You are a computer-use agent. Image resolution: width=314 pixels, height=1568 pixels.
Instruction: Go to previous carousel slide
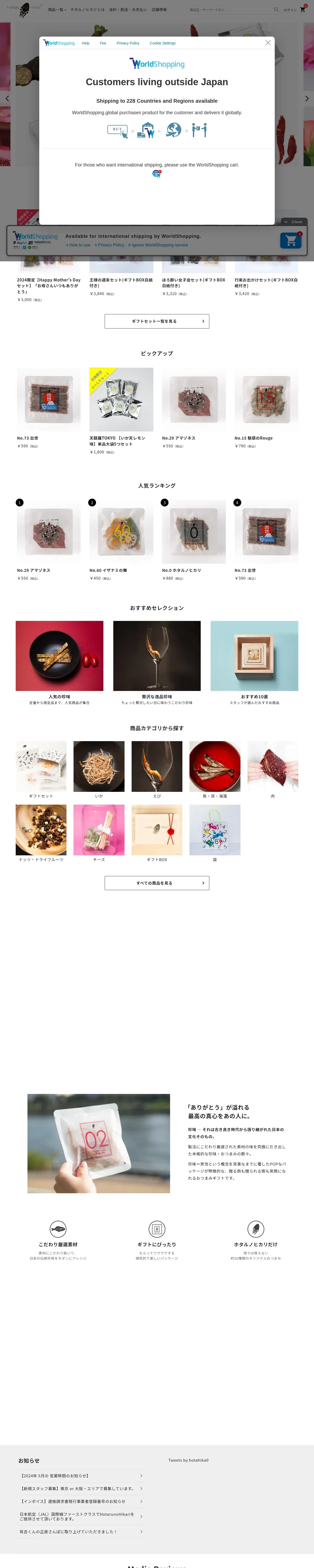pos(7,98)
